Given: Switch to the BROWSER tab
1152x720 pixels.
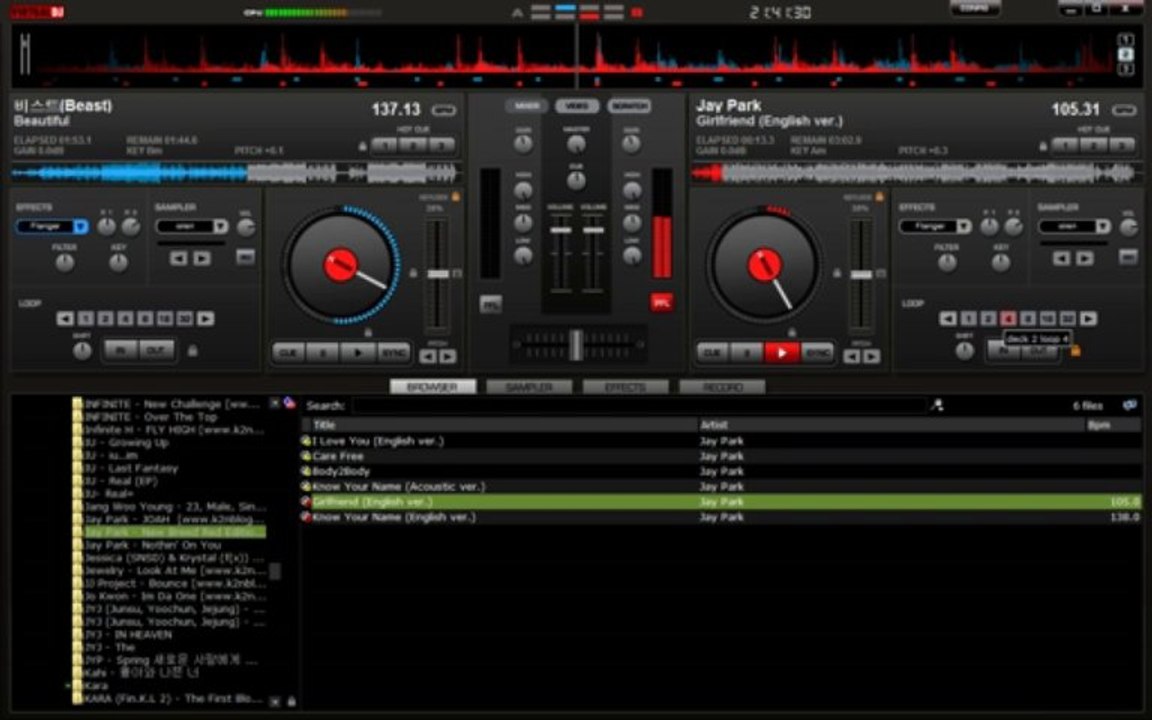Looking at the screenshot, I should 433,386.
